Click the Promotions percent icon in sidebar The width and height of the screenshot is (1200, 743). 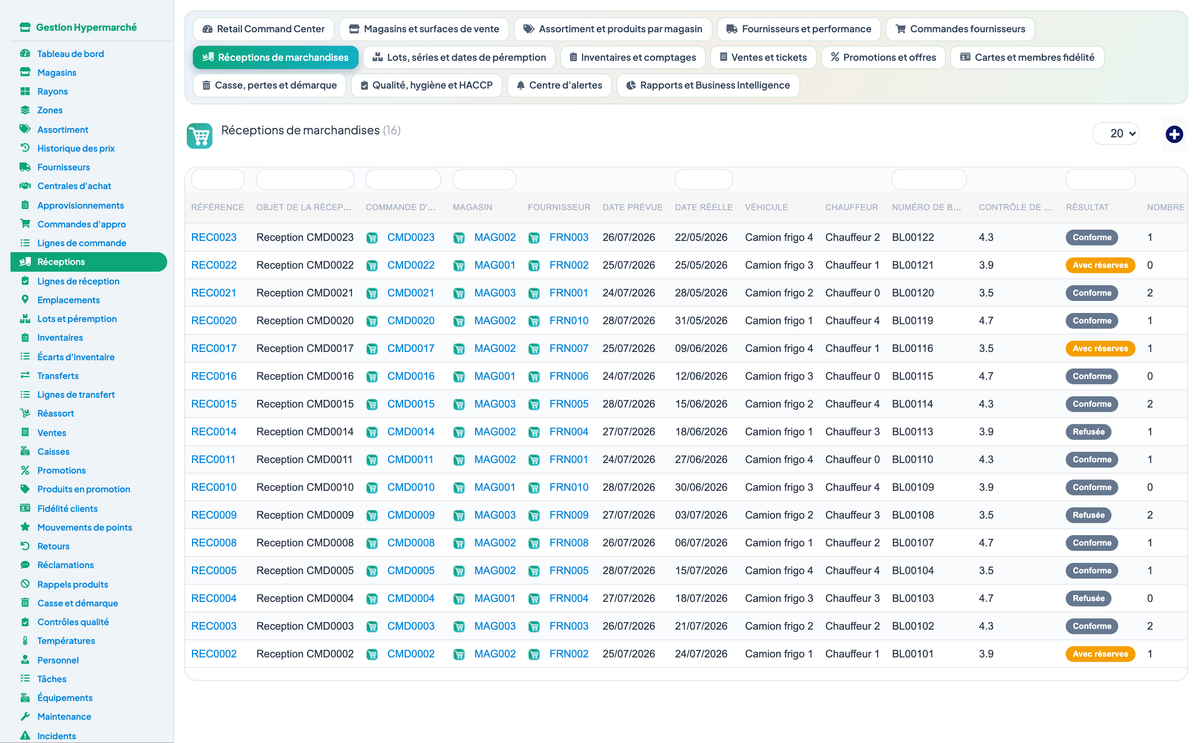[x=25, y=470]
